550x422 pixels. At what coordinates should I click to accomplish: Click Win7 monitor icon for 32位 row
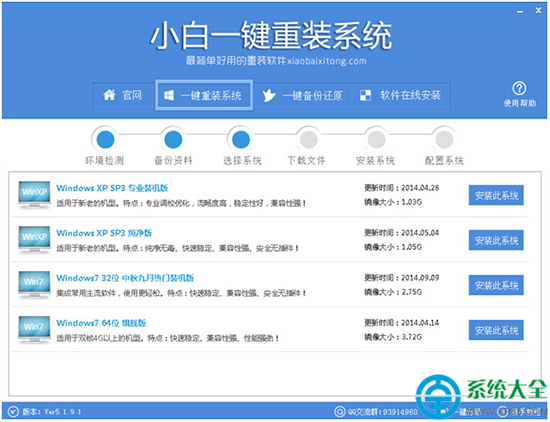[34, 285]
